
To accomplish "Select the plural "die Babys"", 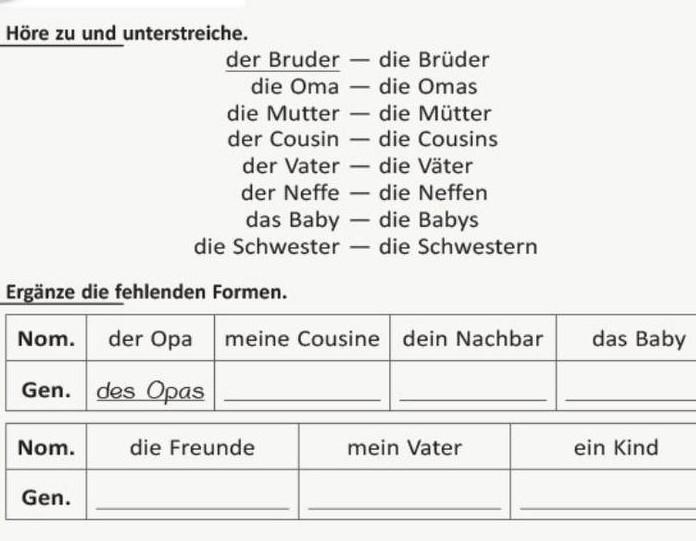I will point(428,220).
